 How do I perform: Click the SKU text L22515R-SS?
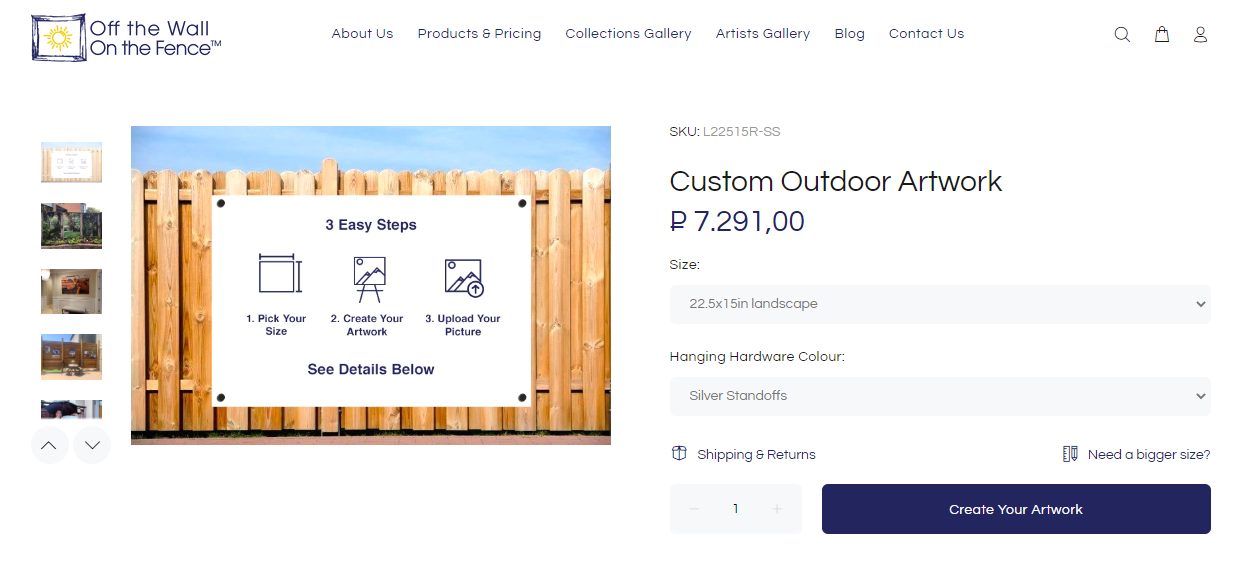click(742, 132)
